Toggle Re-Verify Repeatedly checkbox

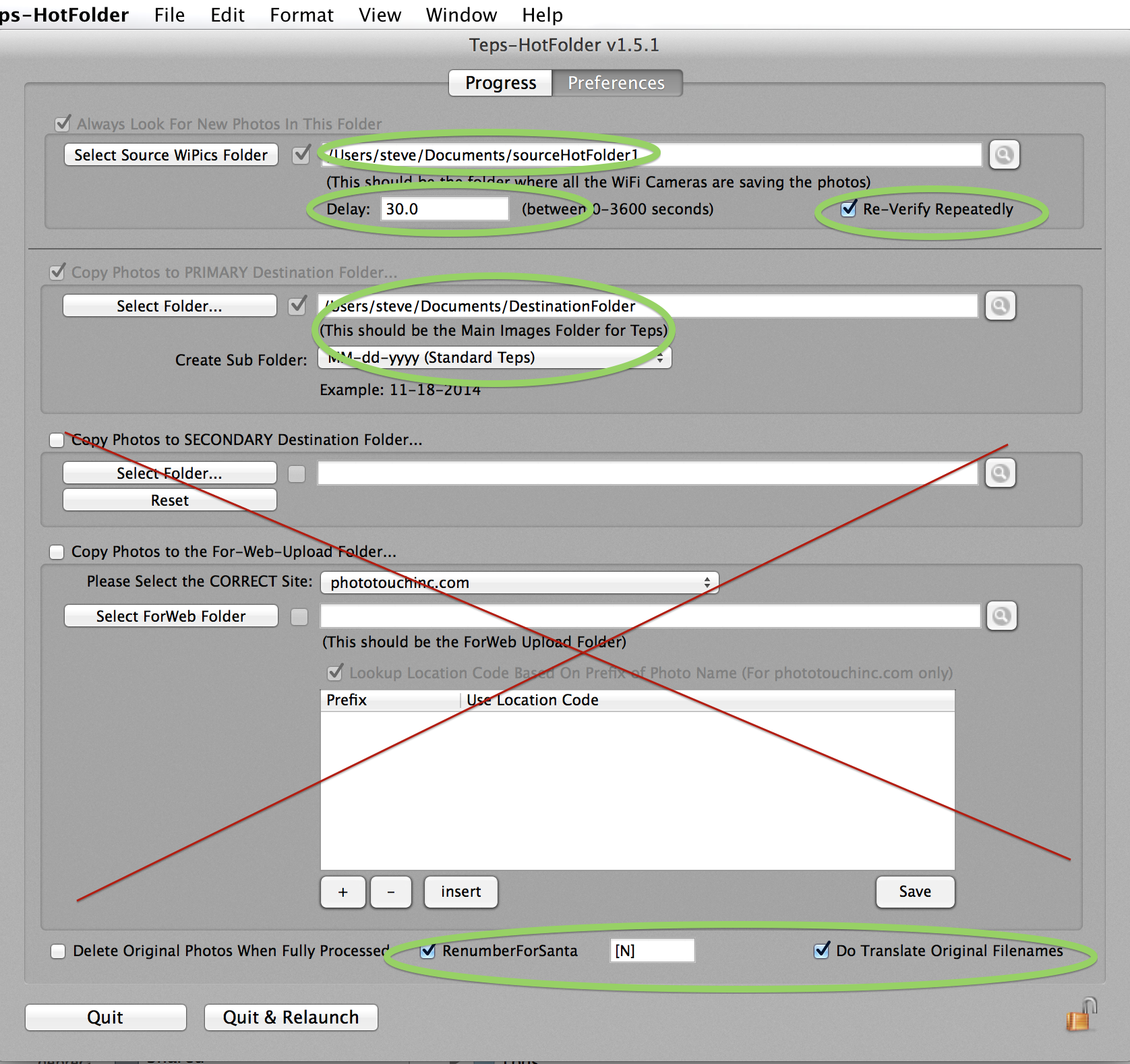[849, 209]
